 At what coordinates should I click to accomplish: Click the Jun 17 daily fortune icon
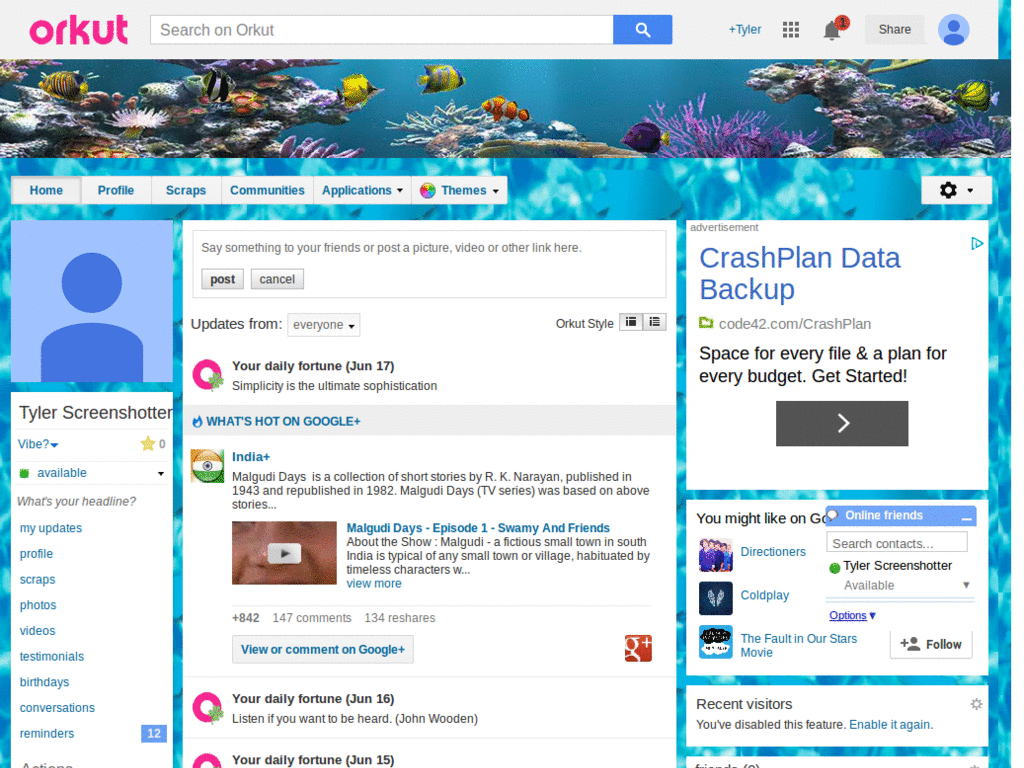208,375
